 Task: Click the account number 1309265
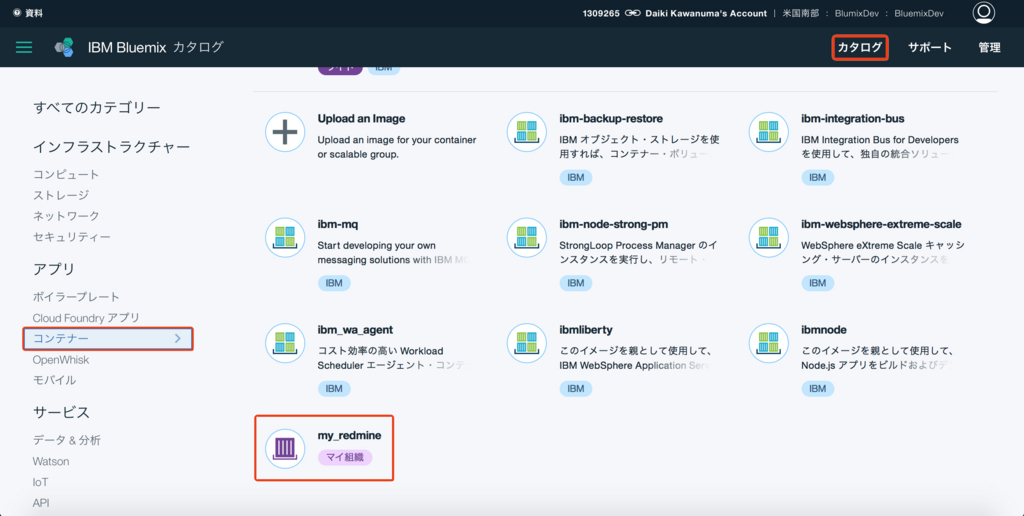click(x=601, y=13)
